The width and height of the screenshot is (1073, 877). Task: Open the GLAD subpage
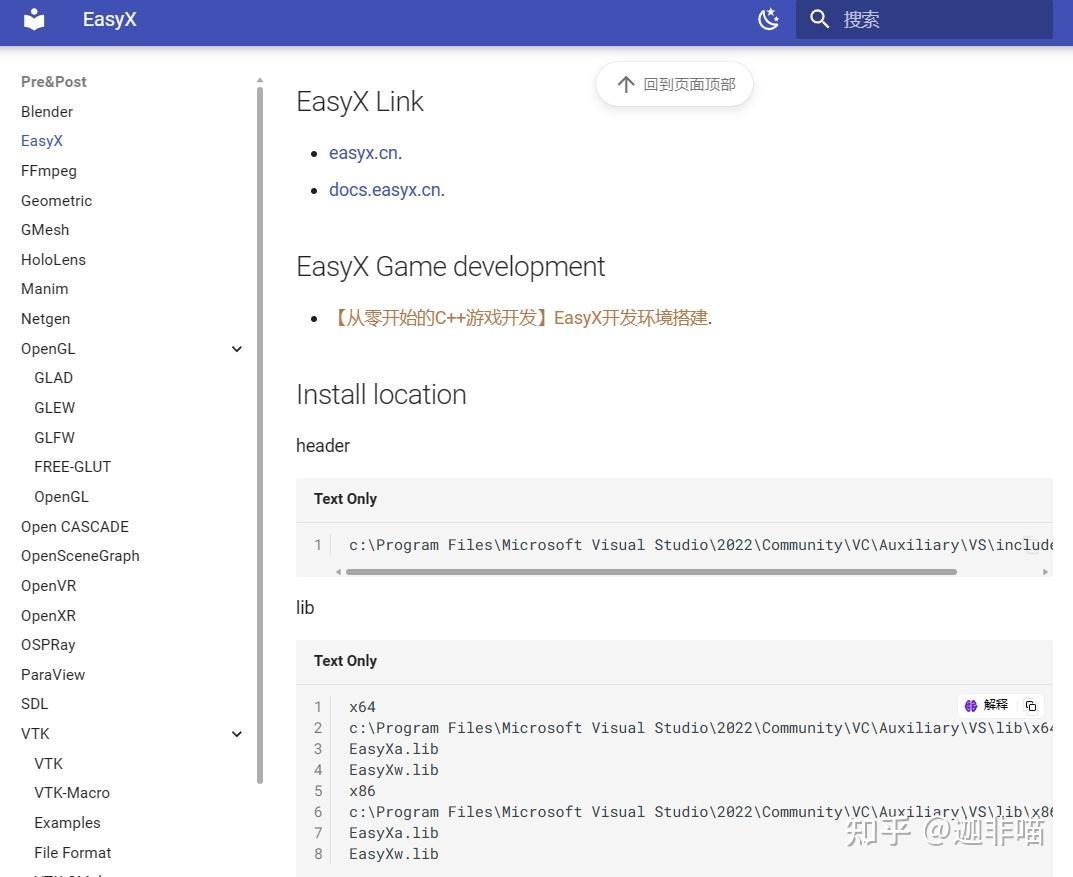coord(53,378)
